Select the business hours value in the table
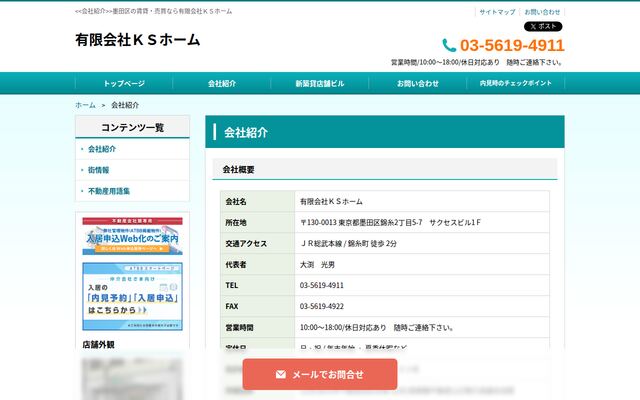This screenshot has height=400, width=640. pyautogui.click(x=376, y=327)
